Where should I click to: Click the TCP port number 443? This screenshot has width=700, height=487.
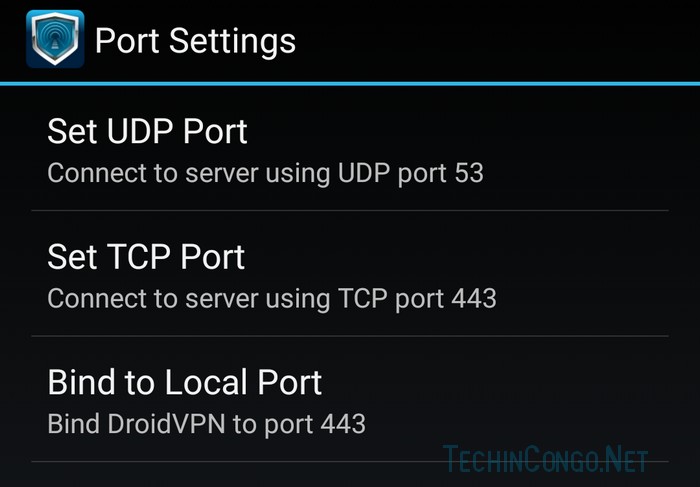(x=474, y=298)
